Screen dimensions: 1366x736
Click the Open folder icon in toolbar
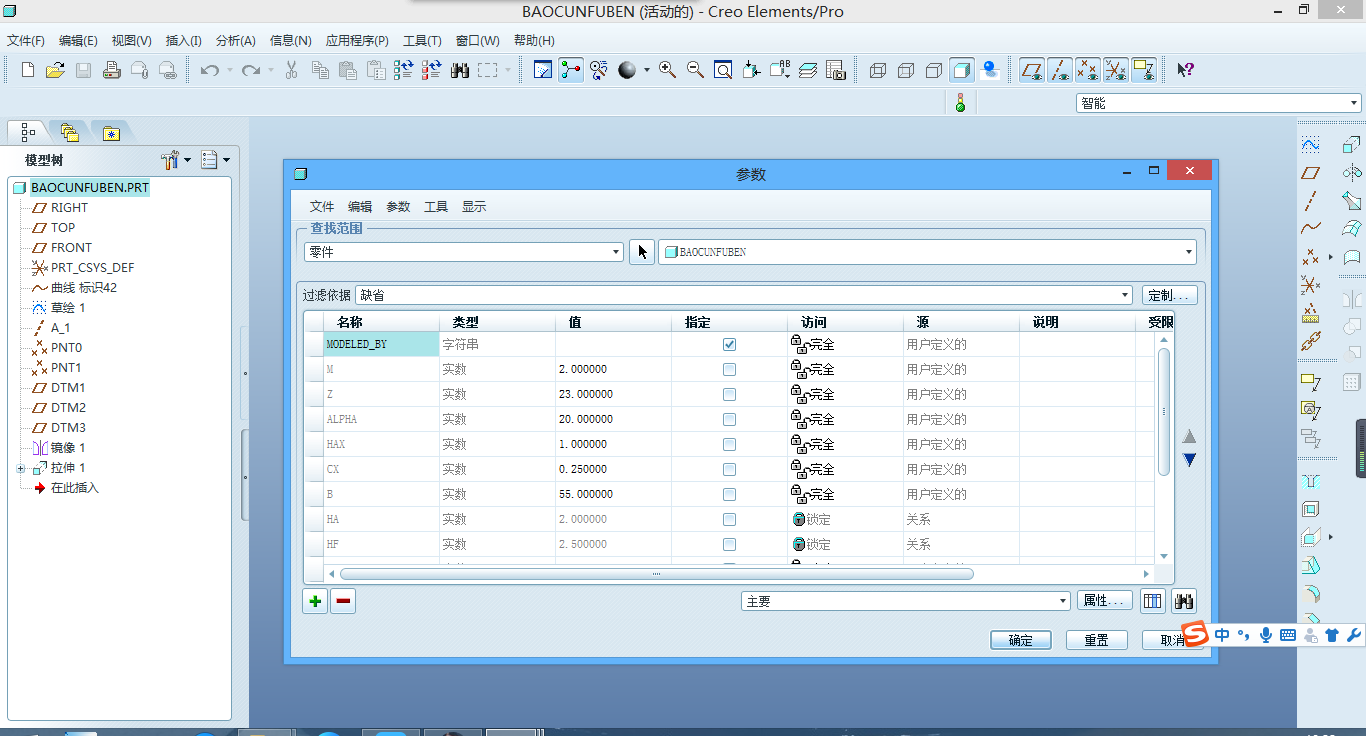point(56,70)
